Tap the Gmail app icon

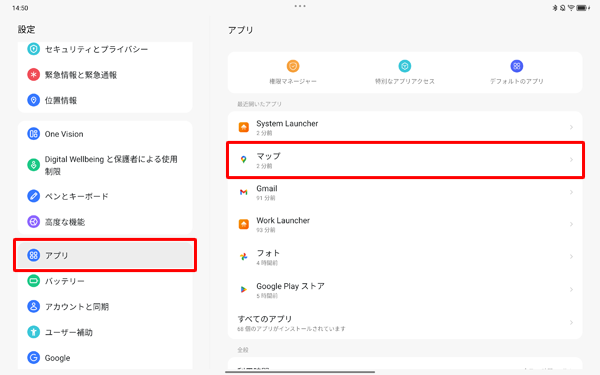click(x=244, y=192)
